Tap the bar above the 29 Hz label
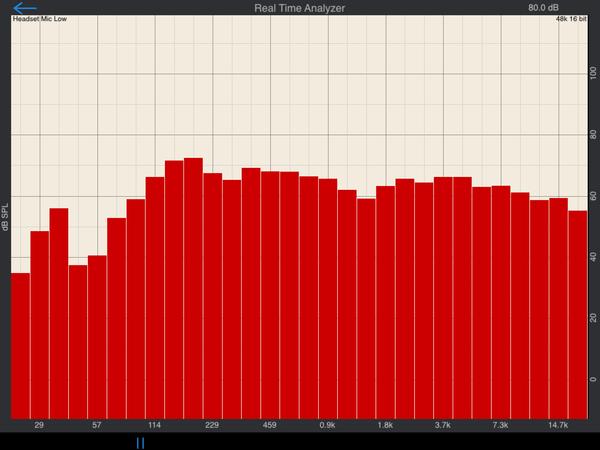Screen dimensions: 600x450 pyautogui.click(x=40, y=325)
